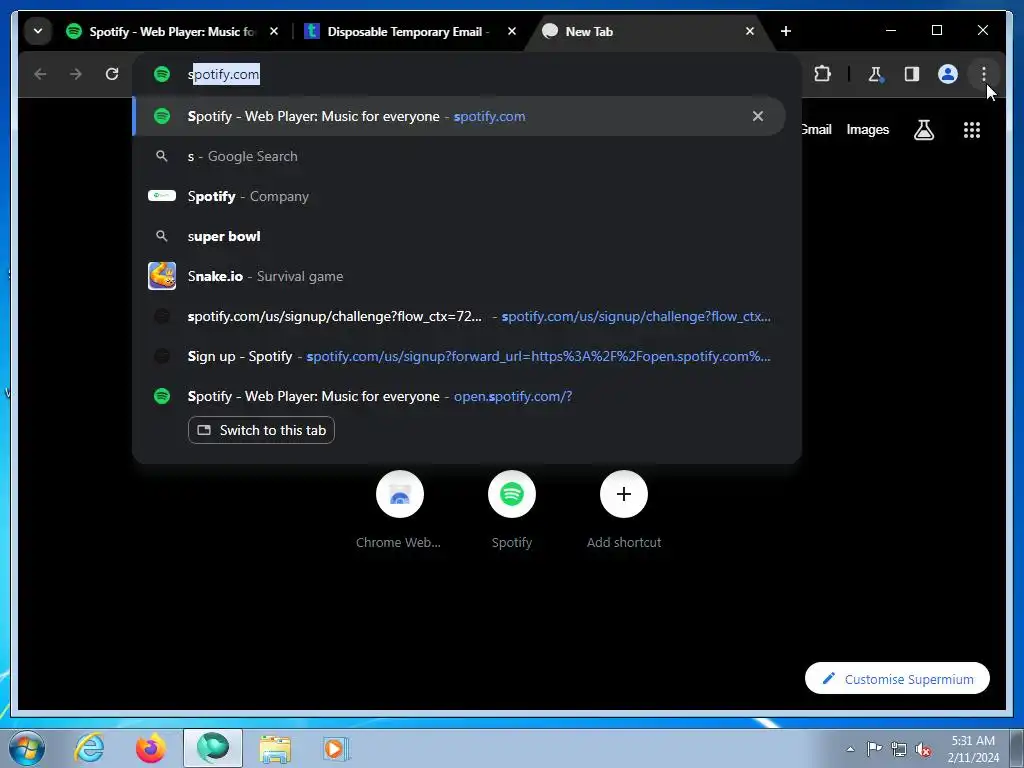
Task: Open the tab search dropdown arrow
Action: [38, 31]
